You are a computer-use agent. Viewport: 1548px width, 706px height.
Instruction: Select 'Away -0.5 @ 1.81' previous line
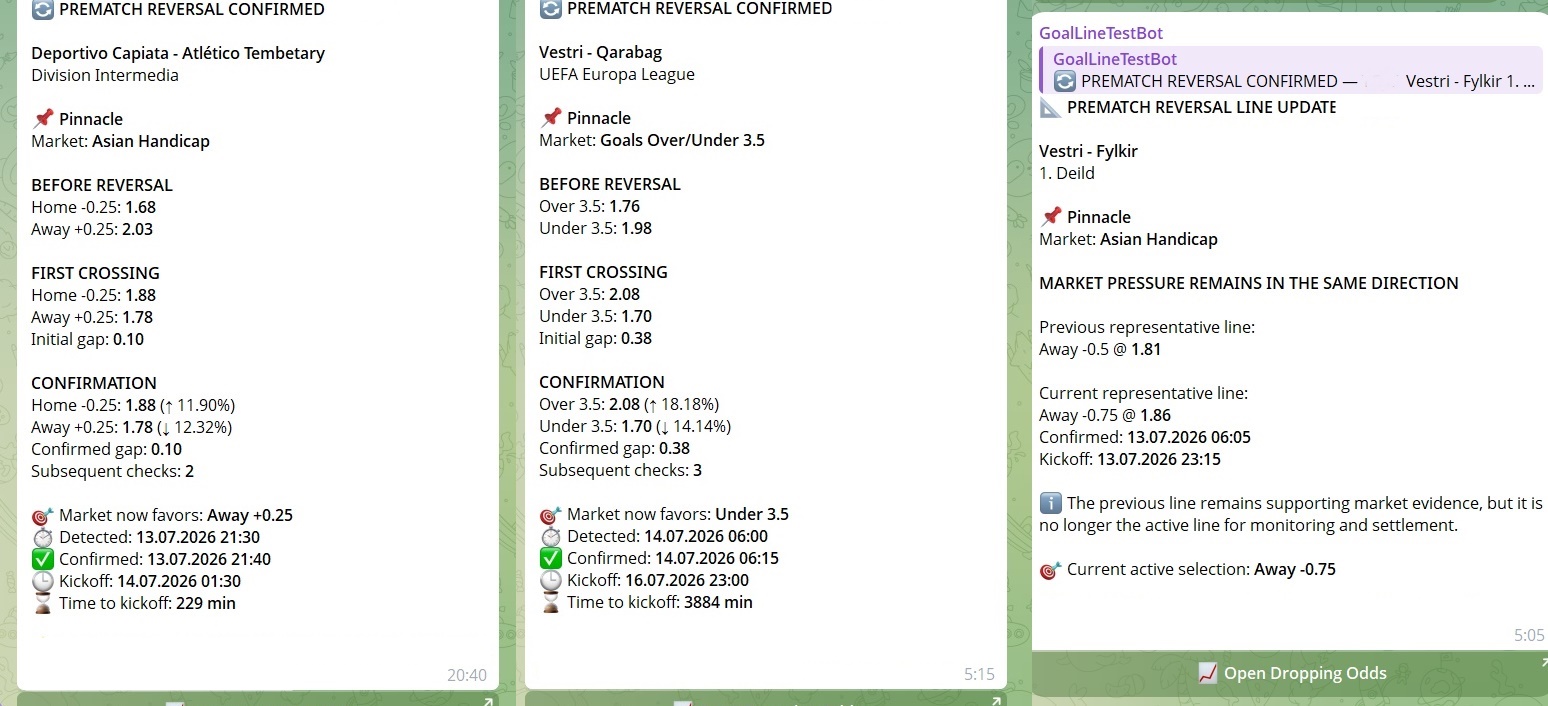(1100, 349)
